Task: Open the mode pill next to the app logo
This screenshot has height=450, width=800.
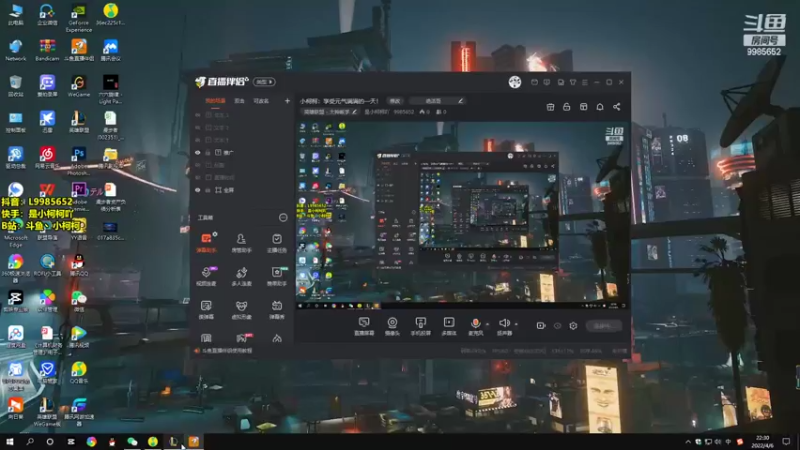Action: (264, 82)
